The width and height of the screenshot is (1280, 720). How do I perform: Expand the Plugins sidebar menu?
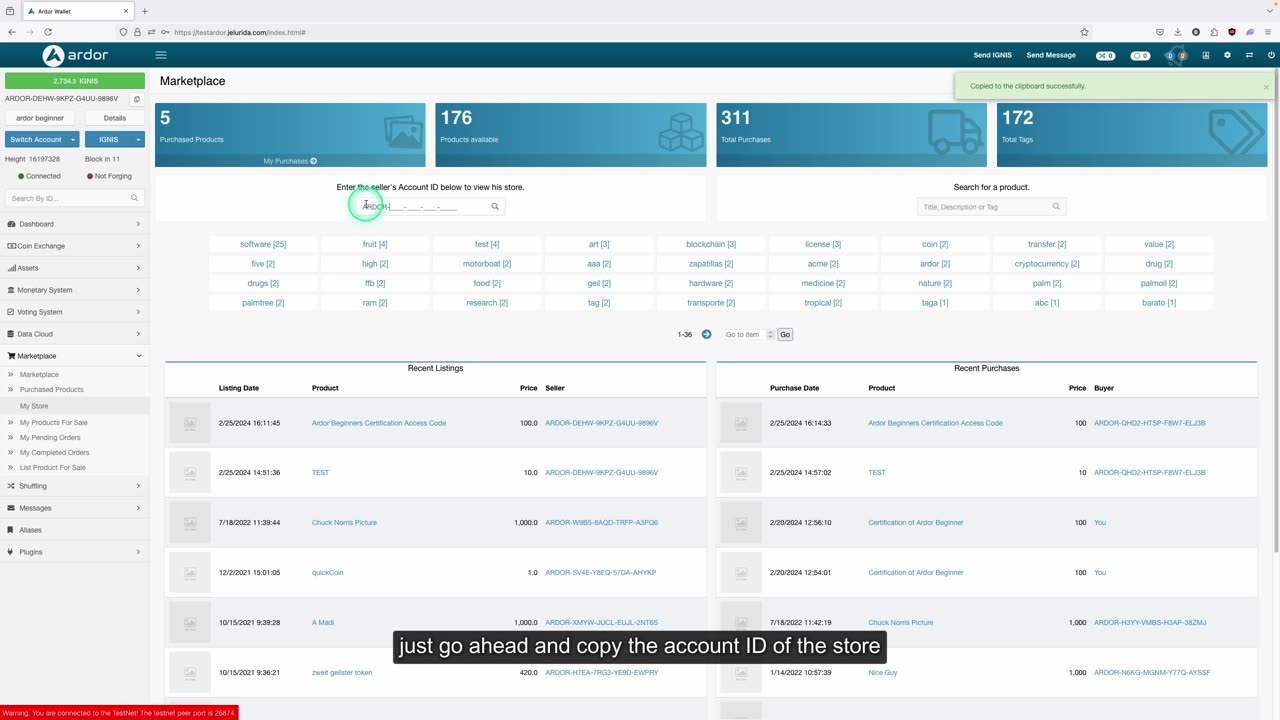75,552
